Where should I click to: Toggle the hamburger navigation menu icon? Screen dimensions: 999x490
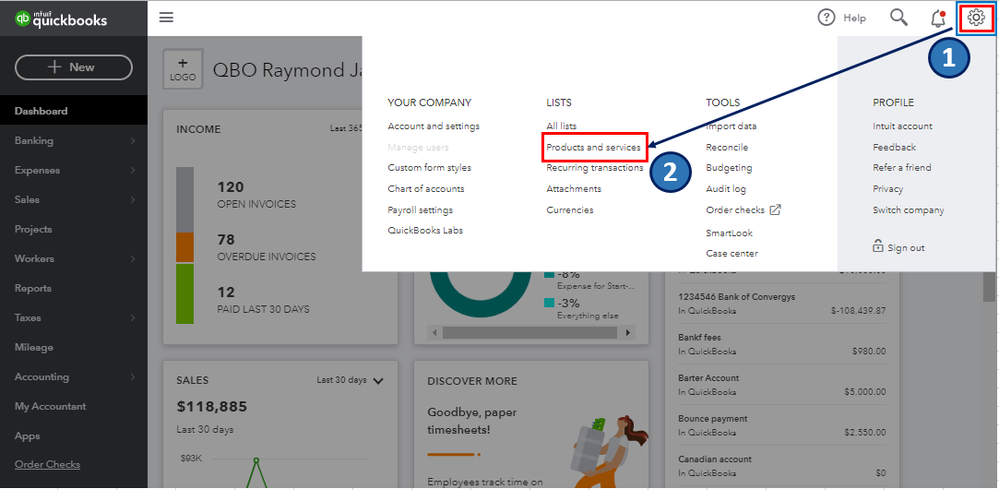click(x=166, y=17)
